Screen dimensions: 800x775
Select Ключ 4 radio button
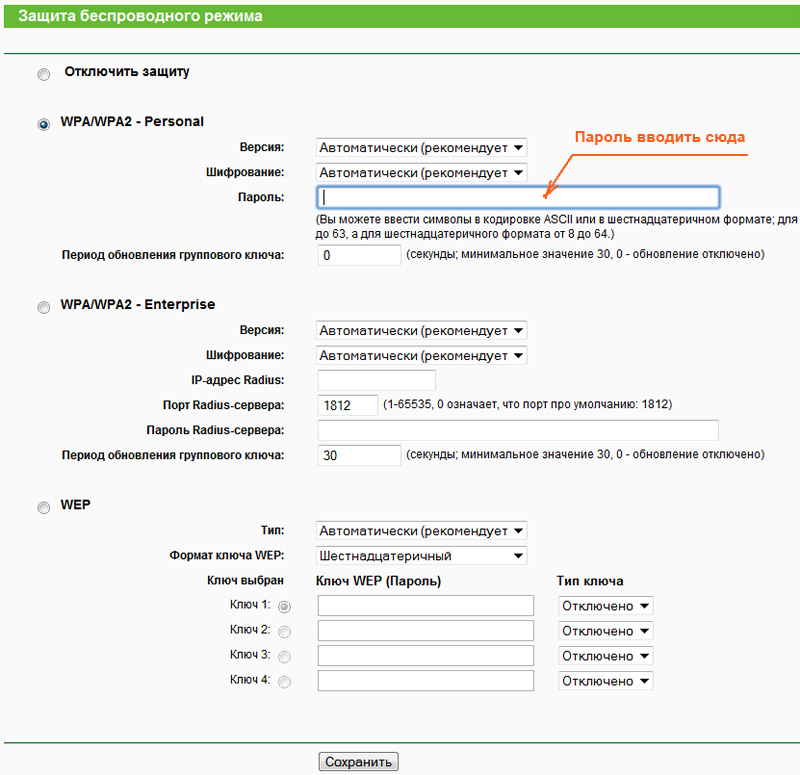coord(284,682)
